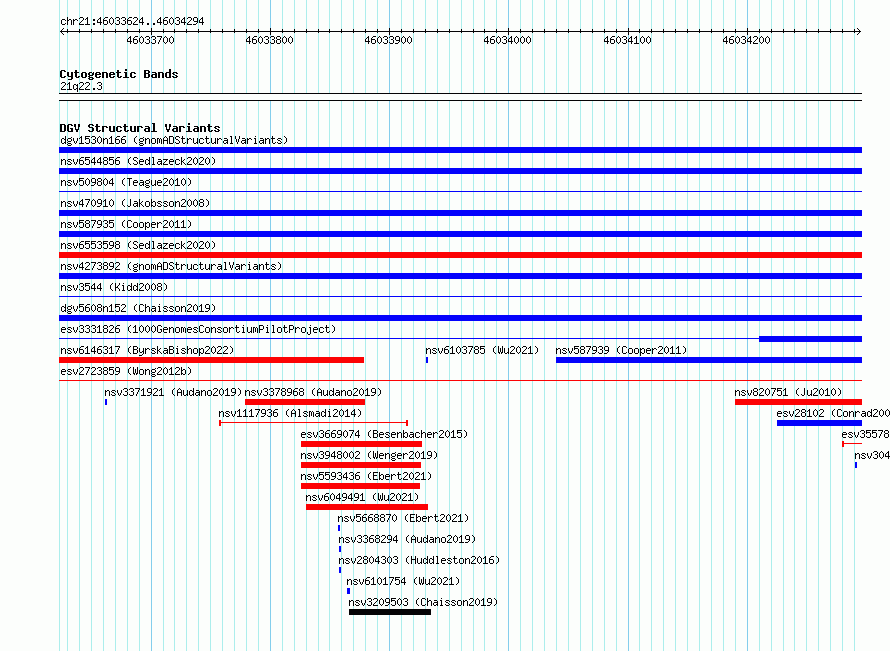Click red bar of nsv6049491 variant
The width and height of the screenshot is (890, 651).
(x=367, y=507)
